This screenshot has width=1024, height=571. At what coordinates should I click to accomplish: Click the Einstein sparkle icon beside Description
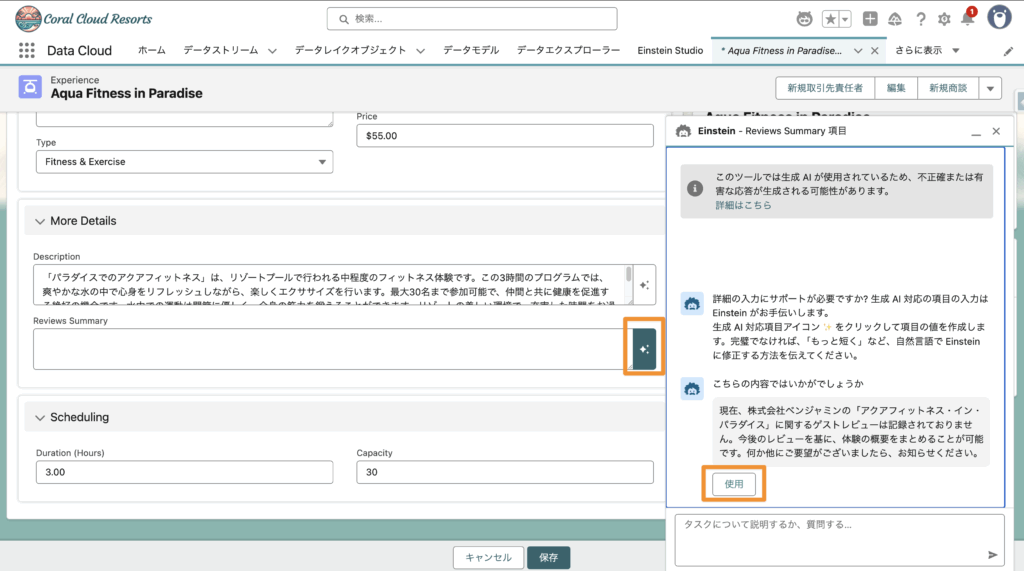pos(645,285)
